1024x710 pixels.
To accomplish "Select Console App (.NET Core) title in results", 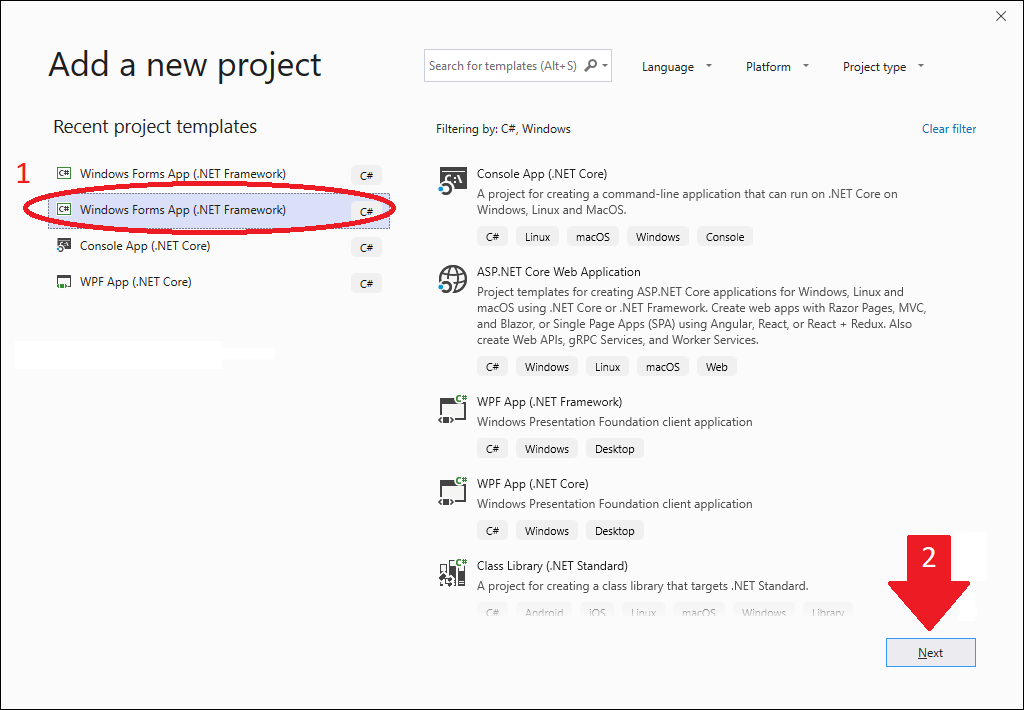I will [x=542, y=174].
